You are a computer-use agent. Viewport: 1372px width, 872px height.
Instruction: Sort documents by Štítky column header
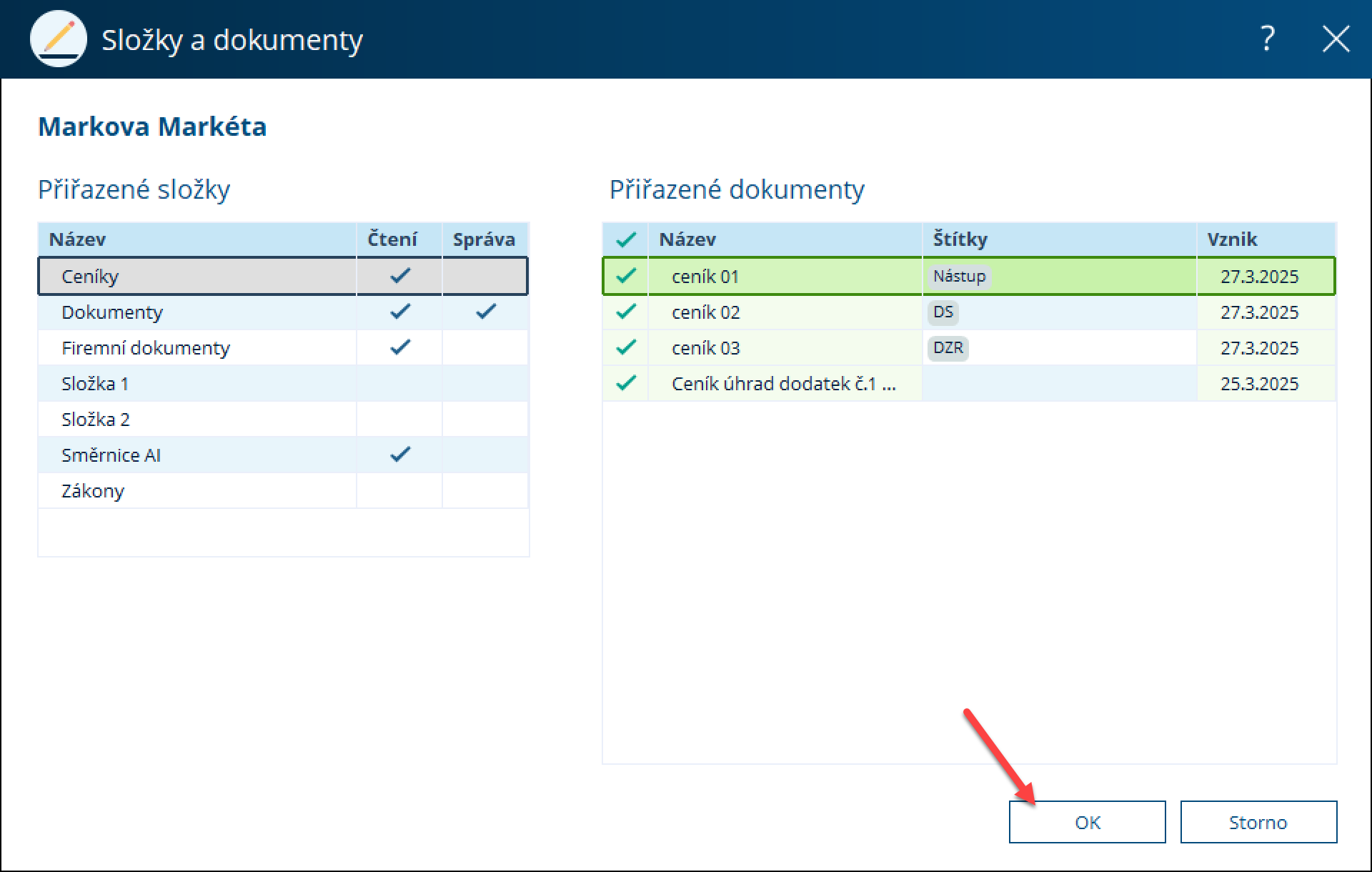point(960,239)
